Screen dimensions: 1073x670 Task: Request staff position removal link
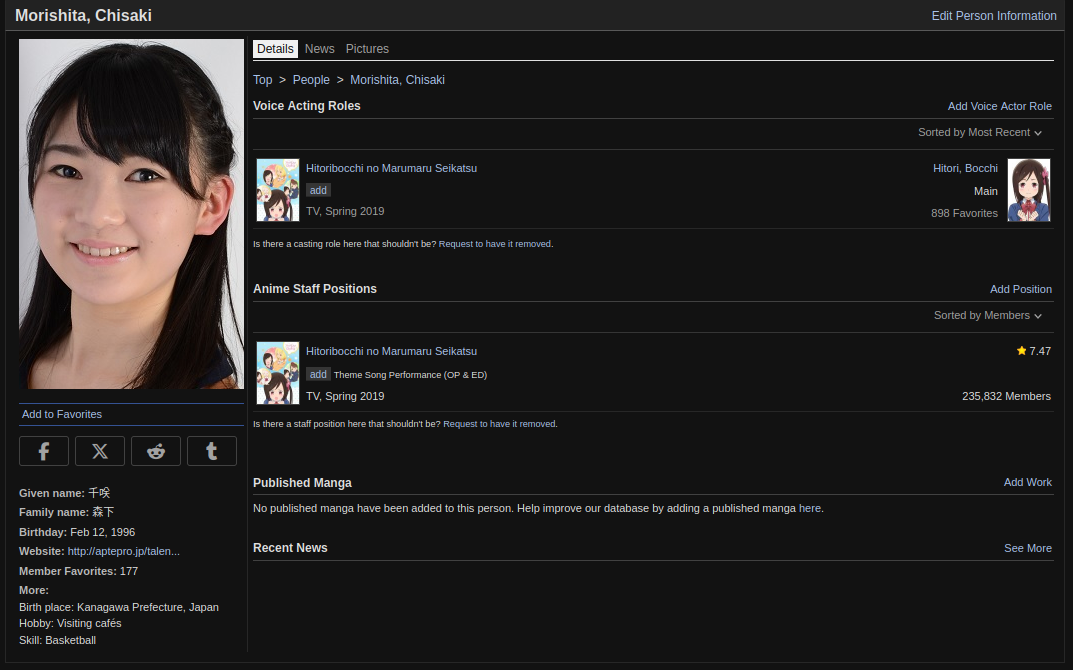click(500, 424)
